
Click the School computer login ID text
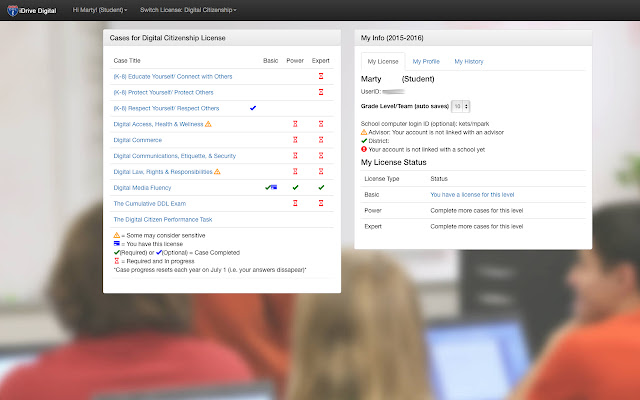click(x=425, y=124)
